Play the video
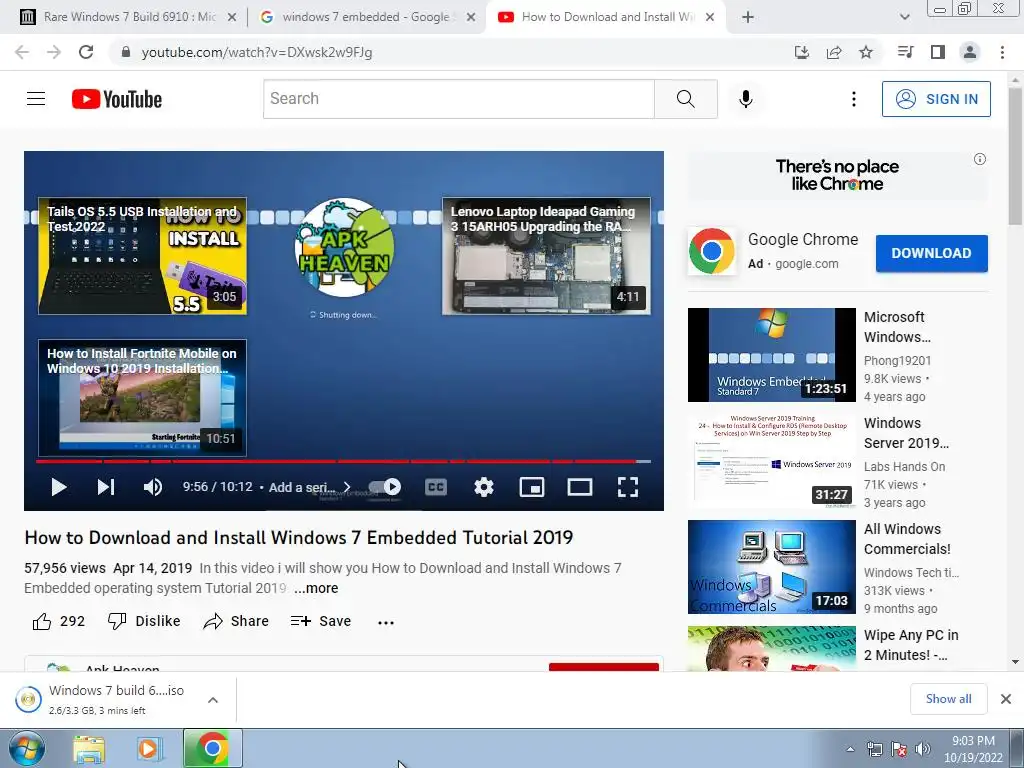 [x=59, y=487]
